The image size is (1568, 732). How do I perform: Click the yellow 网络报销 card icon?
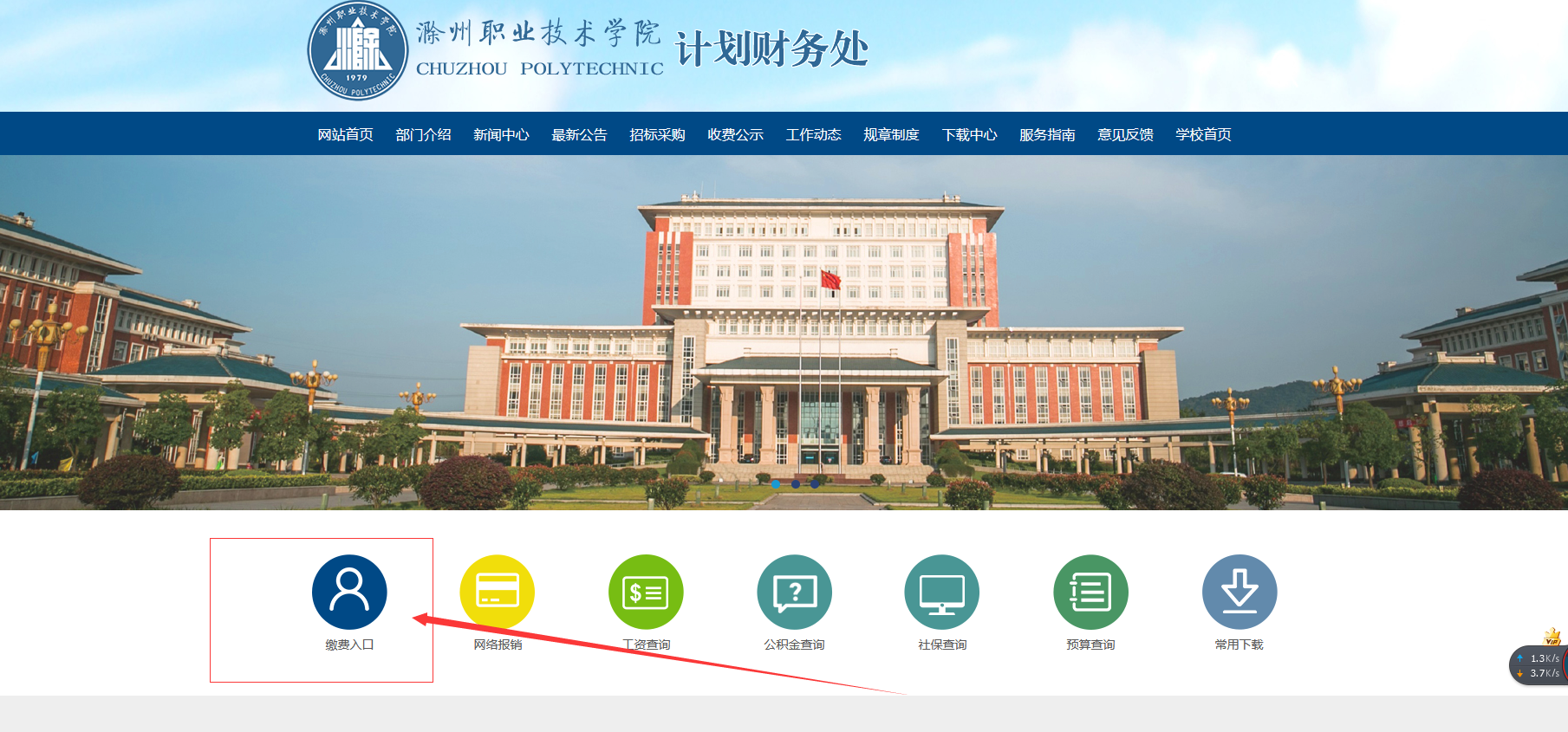click(498, 592)
